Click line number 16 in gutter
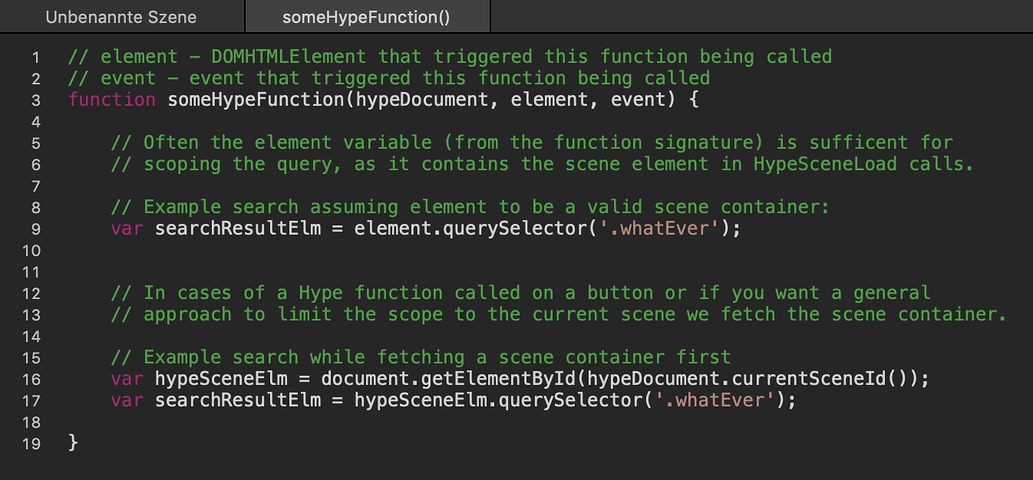The width and height of the screenshot is (1033, 480). [31, 379]
